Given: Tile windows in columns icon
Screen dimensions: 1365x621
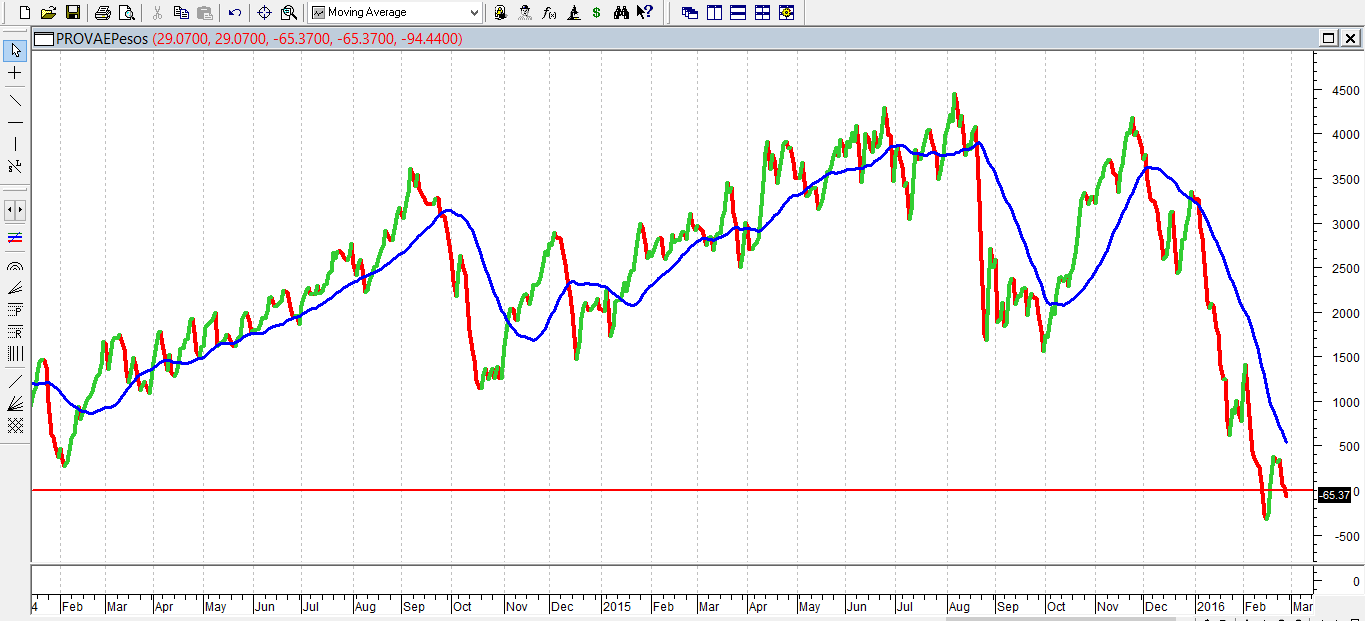Looking at the screenshot, I should point(714,13).
